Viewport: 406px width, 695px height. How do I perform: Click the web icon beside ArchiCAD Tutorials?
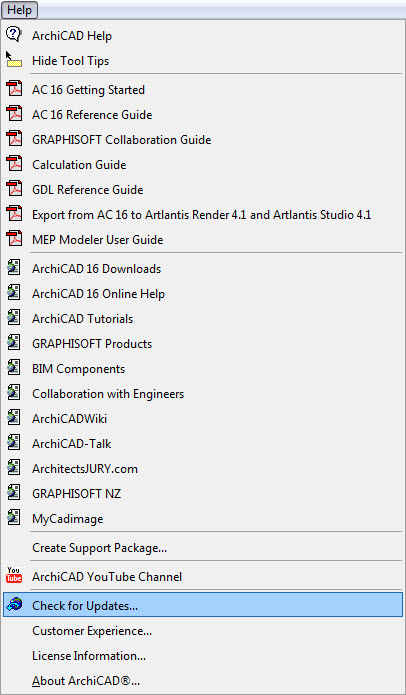(x=14, y=318)
